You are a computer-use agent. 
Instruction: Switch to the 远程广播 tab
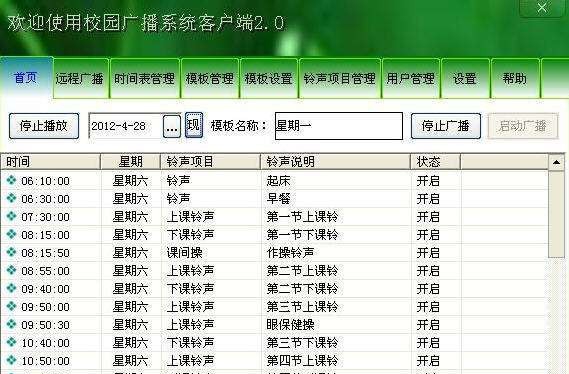tap(81, 78)
